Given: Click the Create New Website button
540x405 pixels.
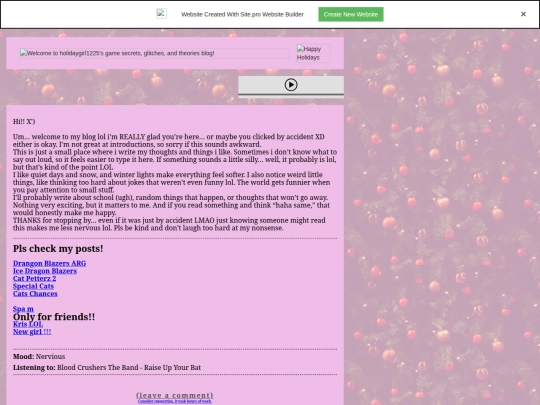Looking at the screenshot, I should coord(351,14).
